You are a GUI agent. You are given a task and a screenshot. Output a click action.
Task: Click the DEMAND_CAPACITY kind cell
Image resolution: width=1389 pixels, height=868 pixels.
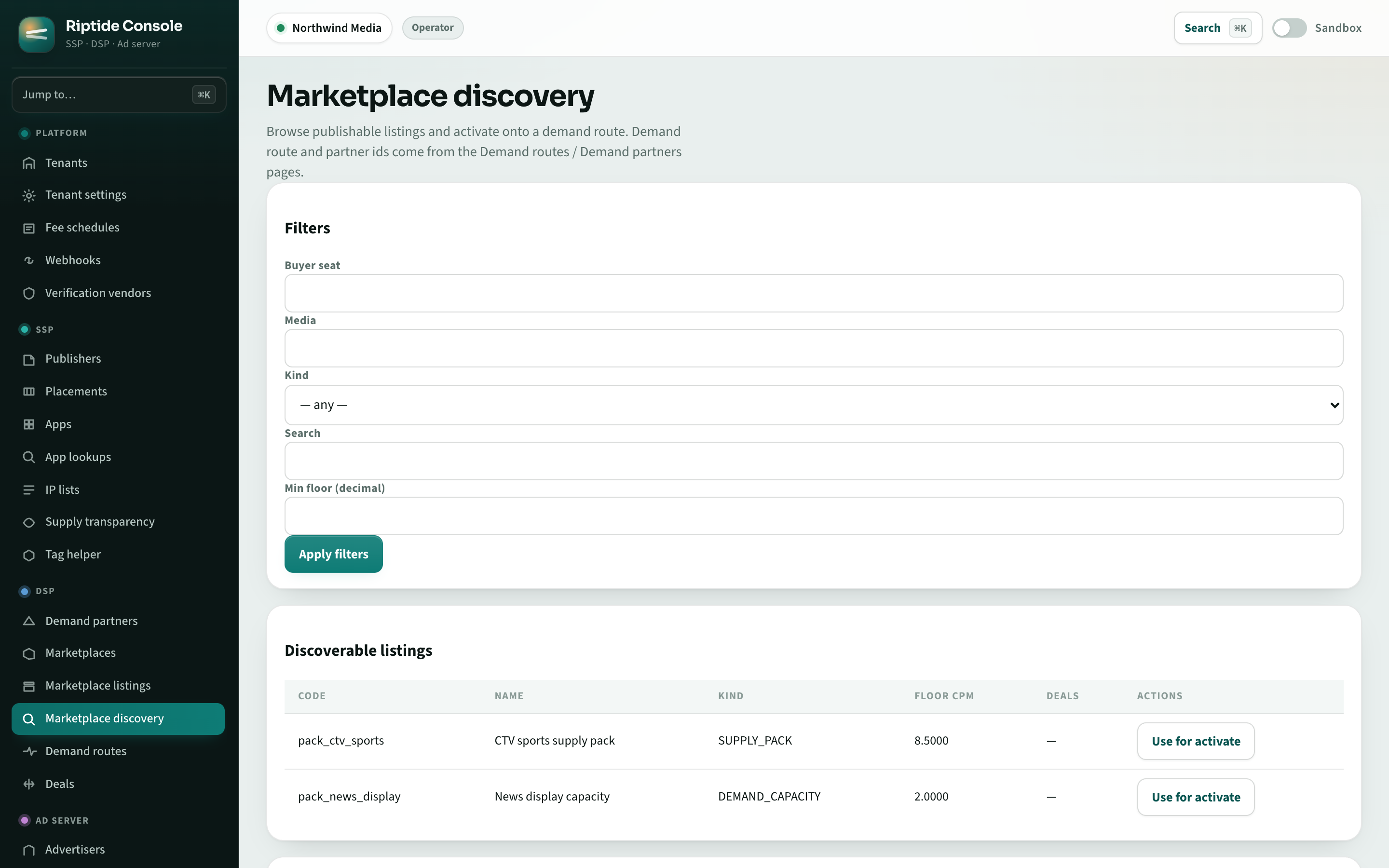point(769,797)
